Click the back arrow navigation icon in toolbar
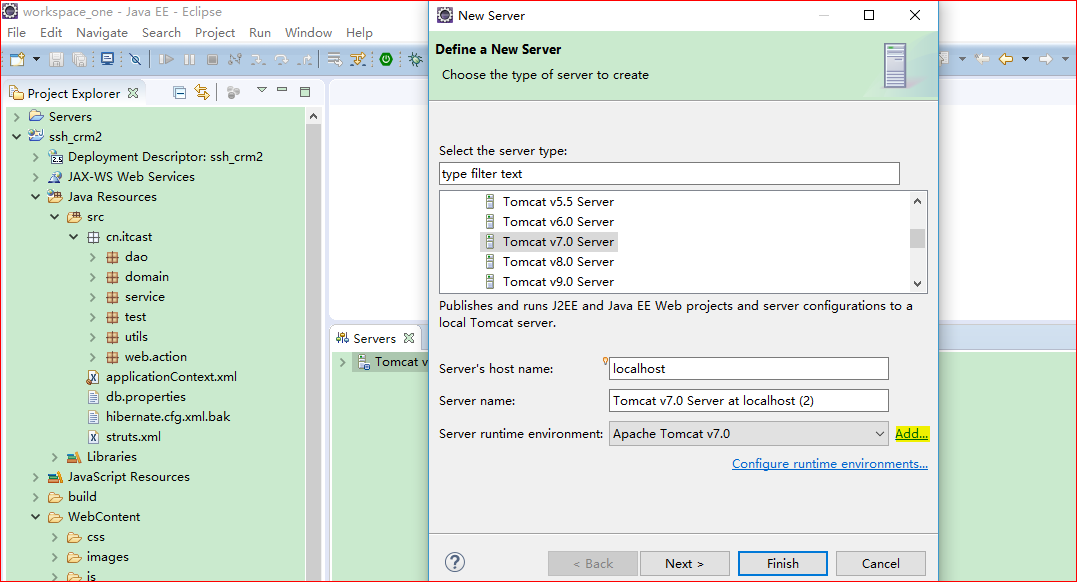Viewport: 1077px width, 582px height. click(x=1006, y=59)
